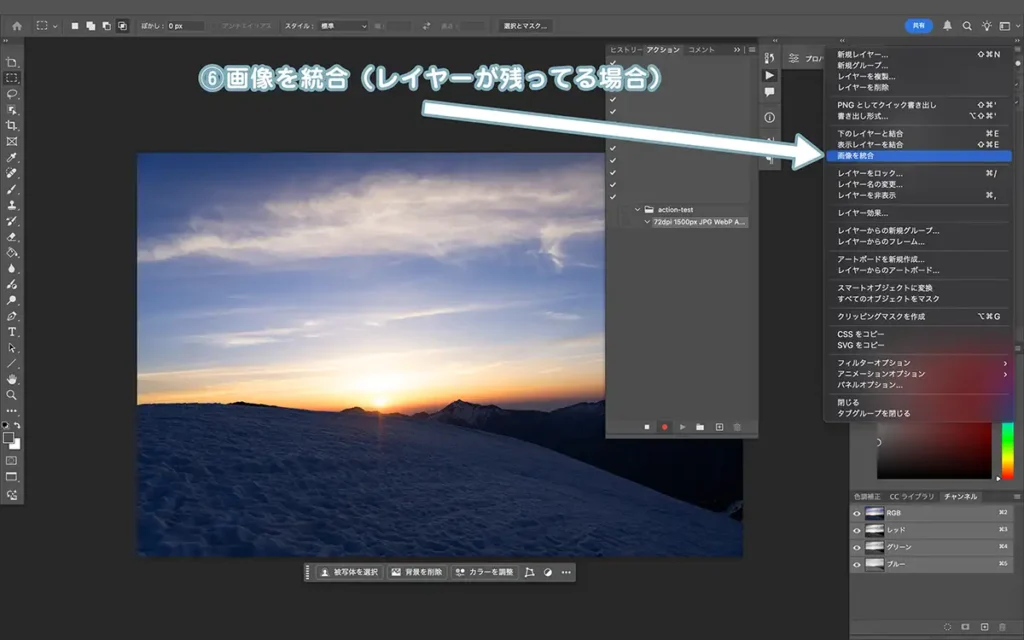This screenshot has width=1024, height=640.
Task: Switch to the チャンネル tab
Action: tap(960, 497)
